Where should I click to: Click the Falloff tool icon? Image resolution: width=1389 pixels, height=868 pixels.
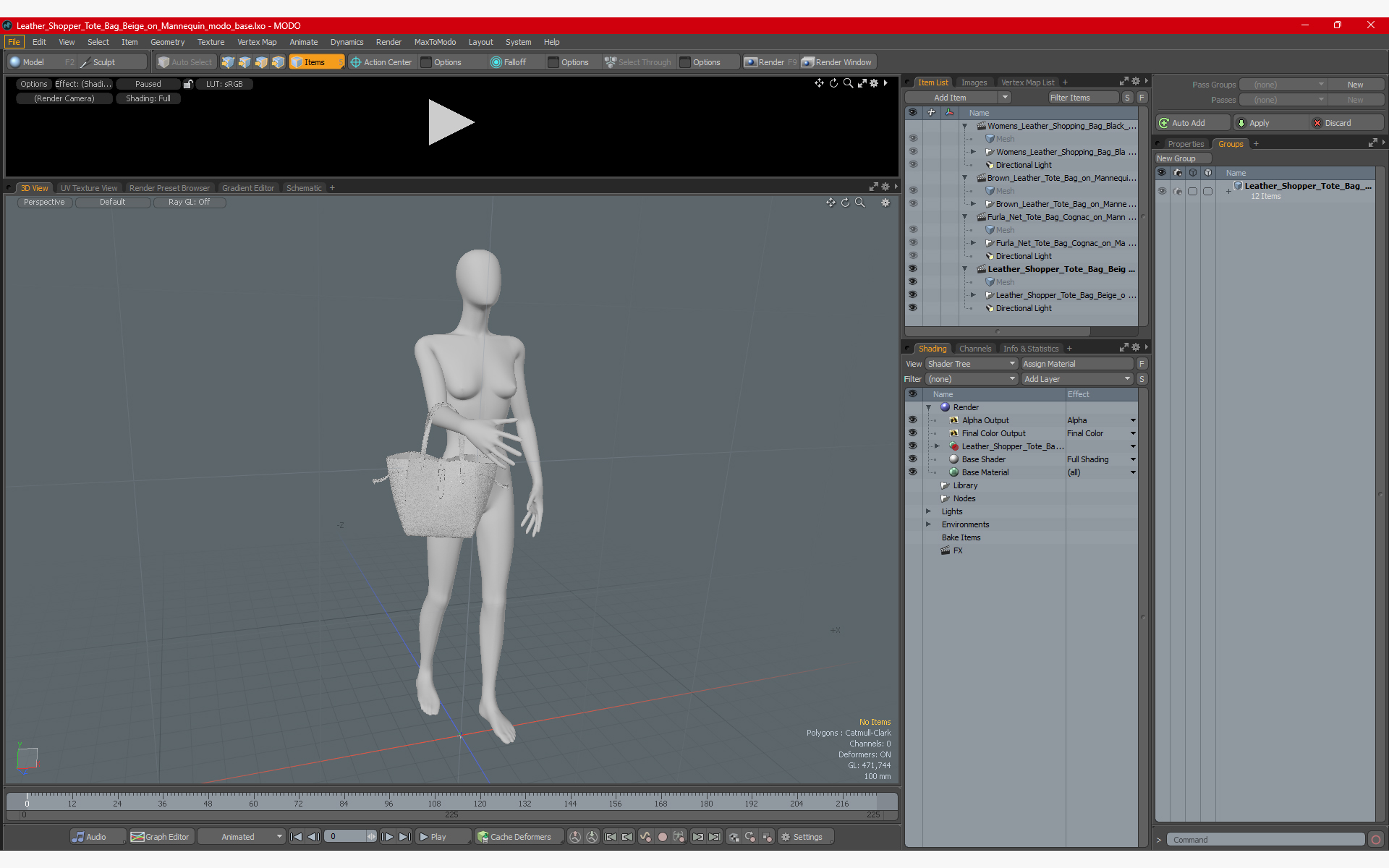(496, 62)
